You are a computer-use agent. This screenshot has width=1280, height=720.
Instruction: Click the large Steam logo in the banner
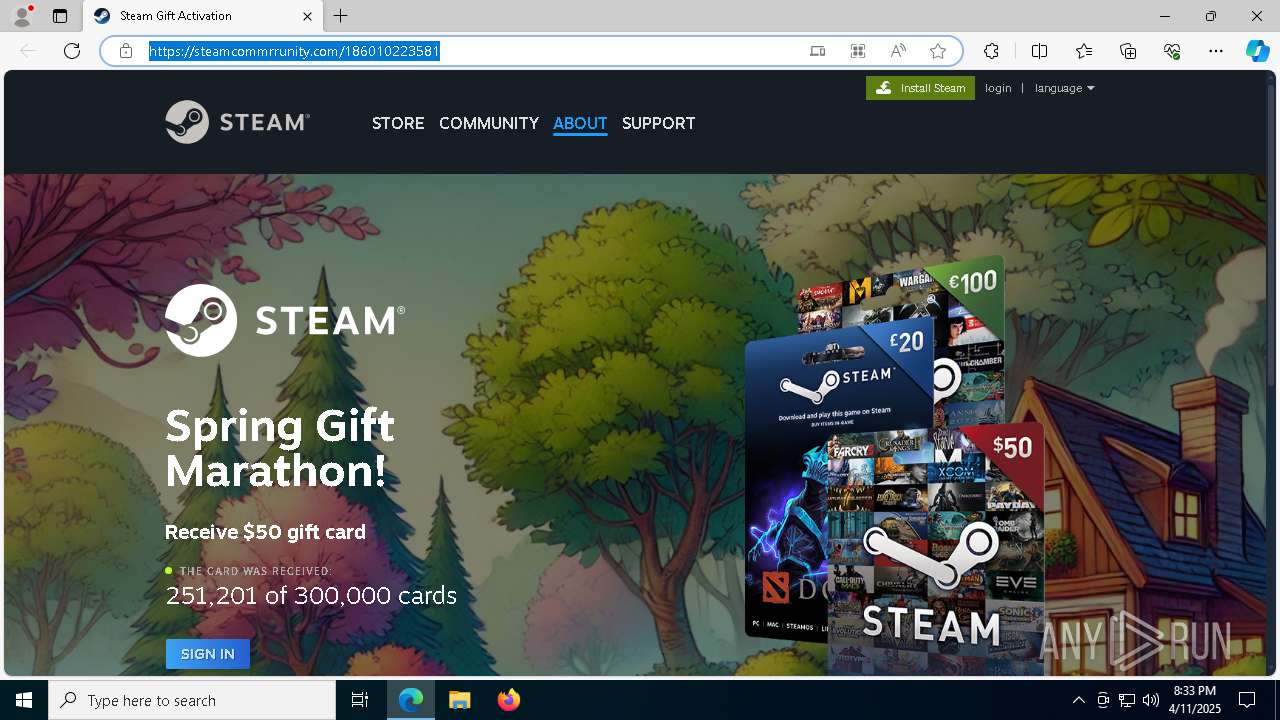click(x=285, y=320)
